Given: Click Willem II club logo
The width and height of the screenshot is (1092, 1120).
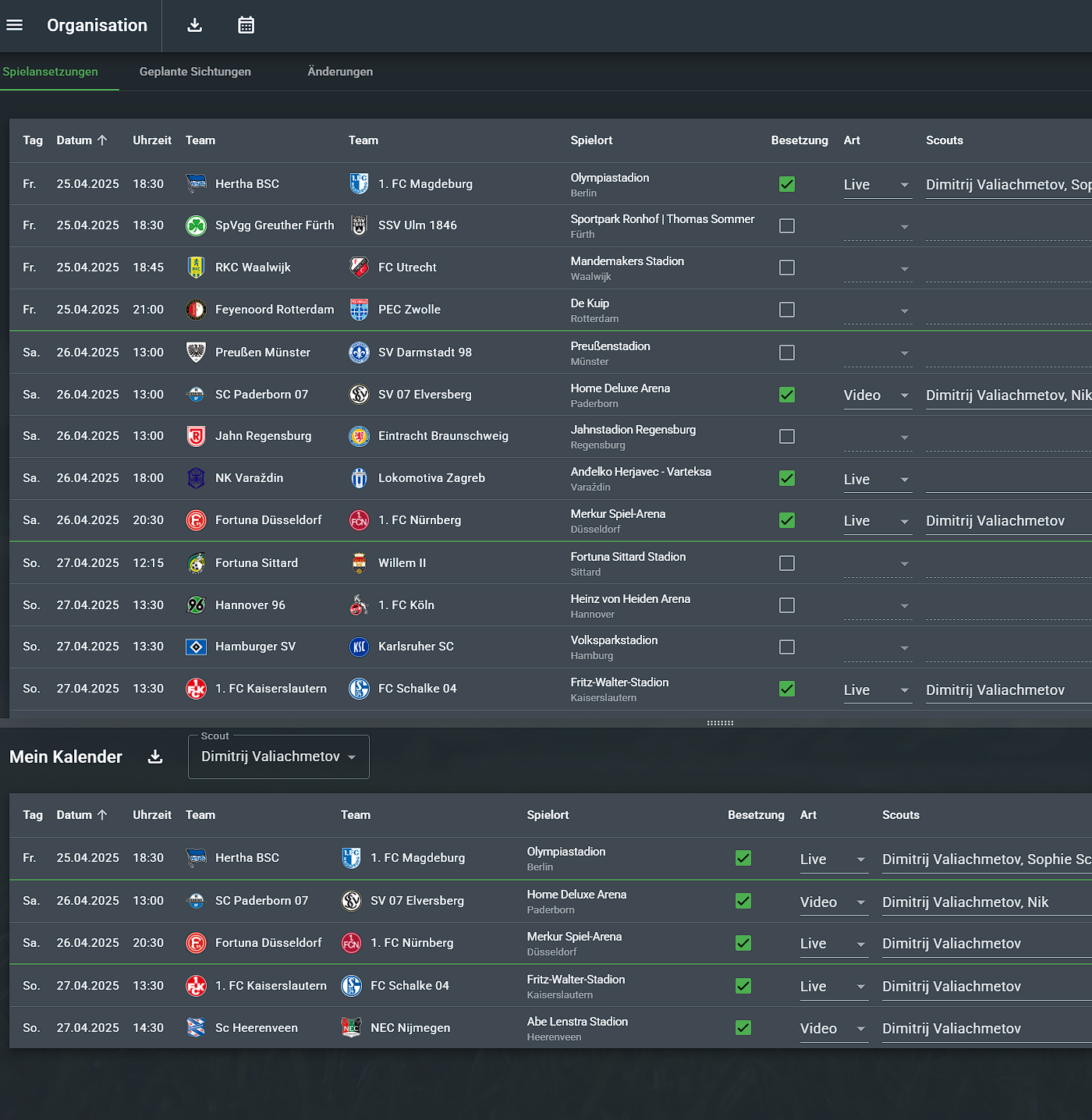Looking at the screenshot, I should [x=359, y=563].
